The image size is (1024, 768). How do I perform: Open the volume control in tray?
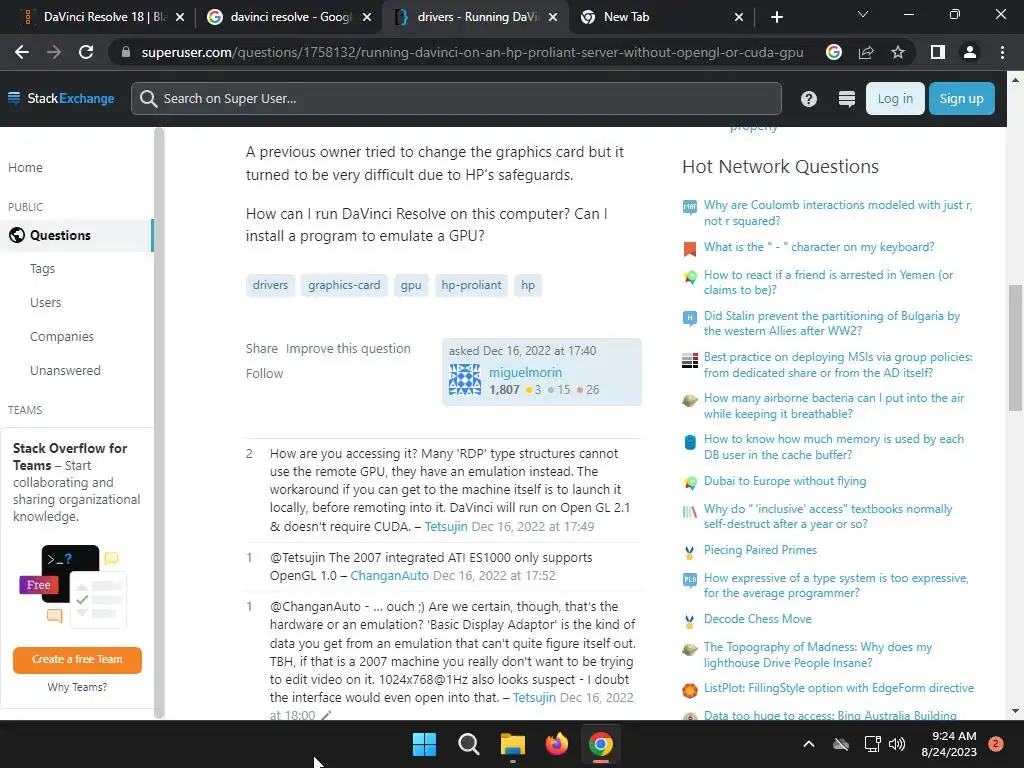(897, 744)
